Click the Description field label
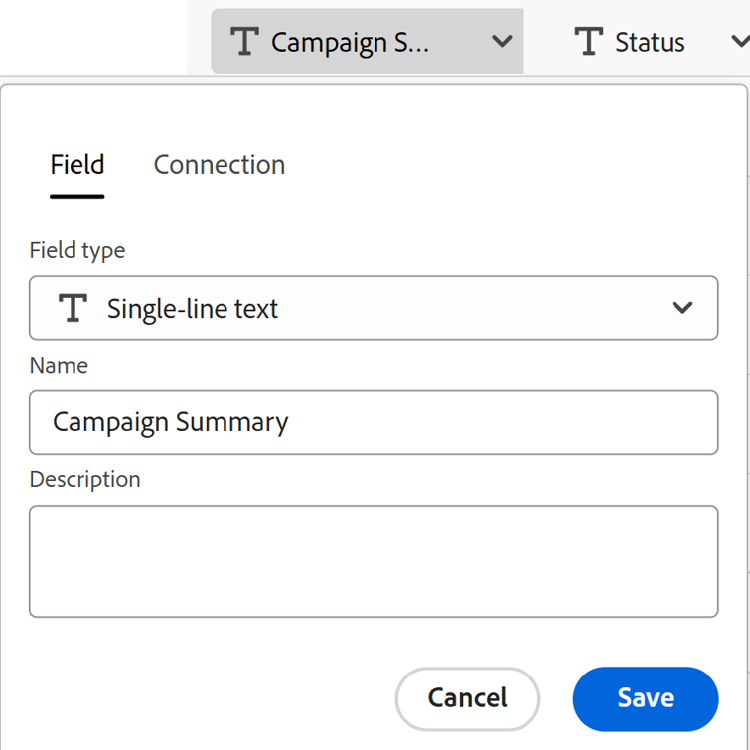The width and height of the screenshot is (750, 750). click(x=85, y=480)
